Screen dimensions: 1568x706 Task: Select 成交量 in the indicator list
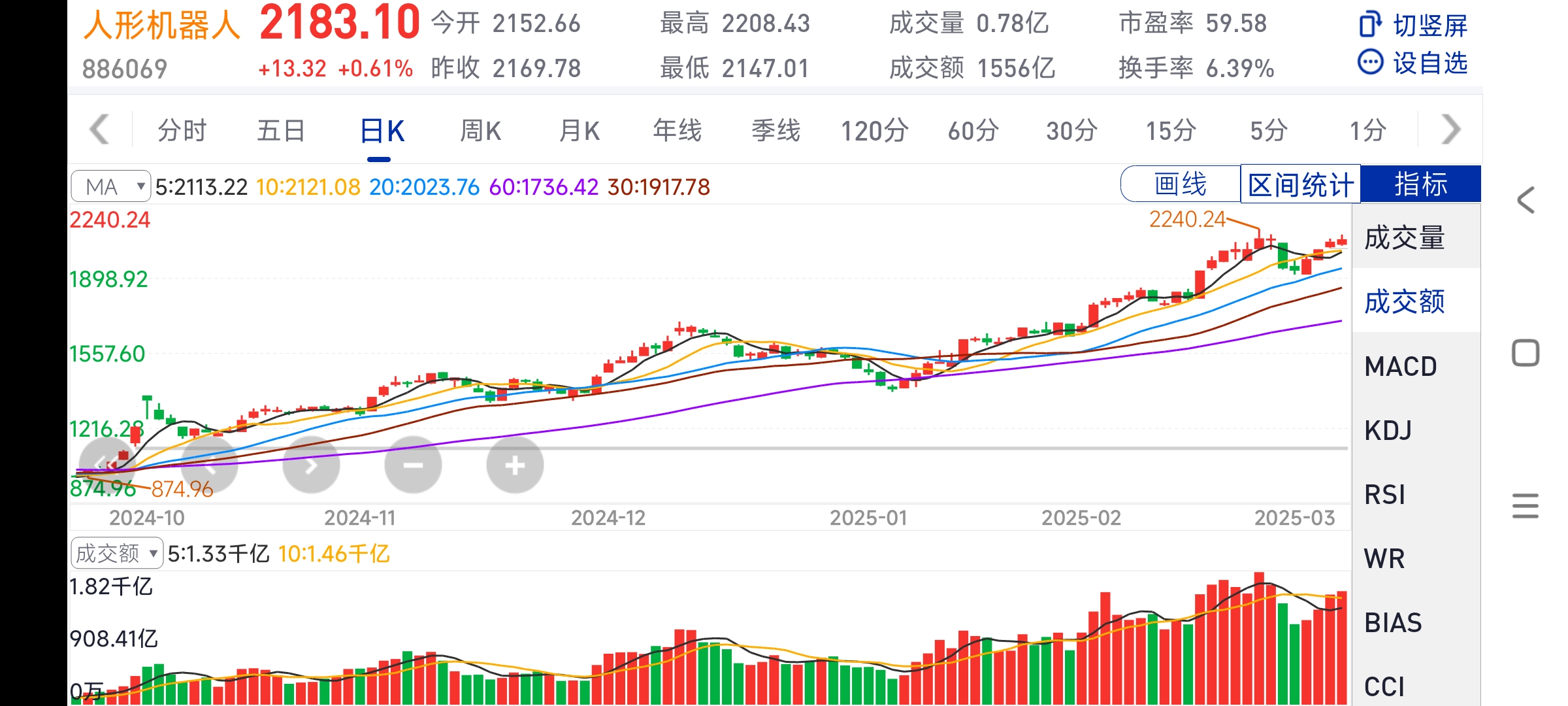(x=1405, y=238)
